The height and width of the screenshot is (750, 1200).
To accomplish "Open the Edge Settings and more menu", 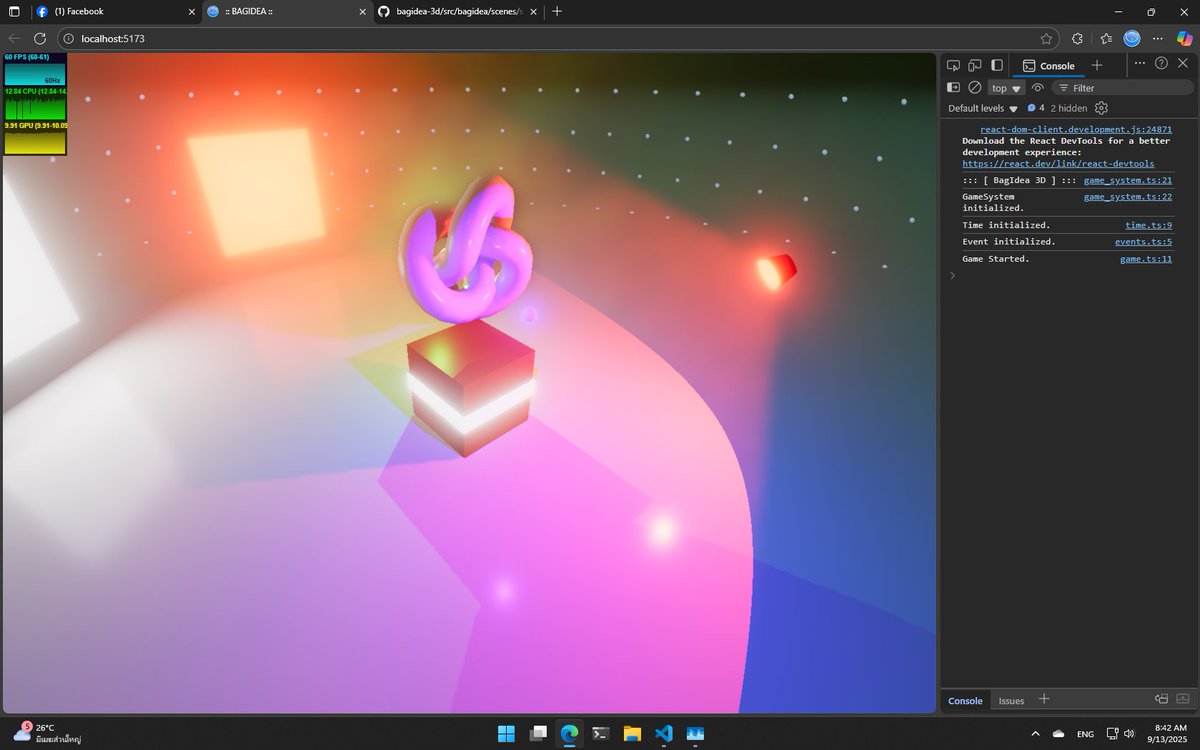I will pos(1158,38).
